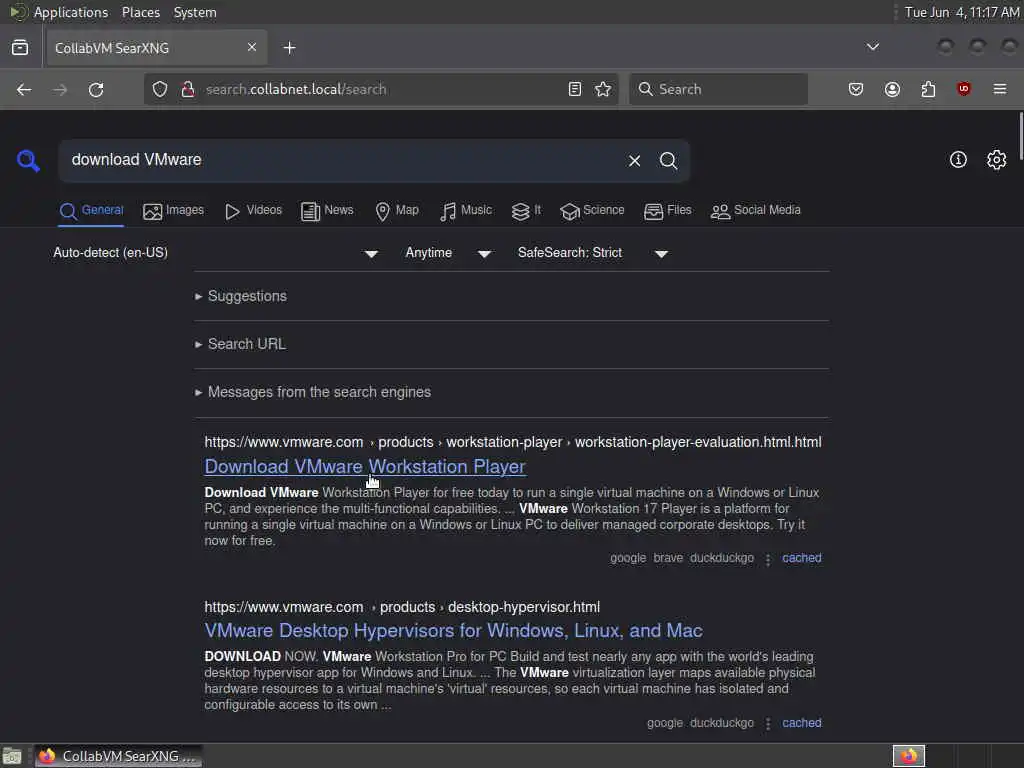
Task: Open the extensions puzzle icon
Action: 928,89
